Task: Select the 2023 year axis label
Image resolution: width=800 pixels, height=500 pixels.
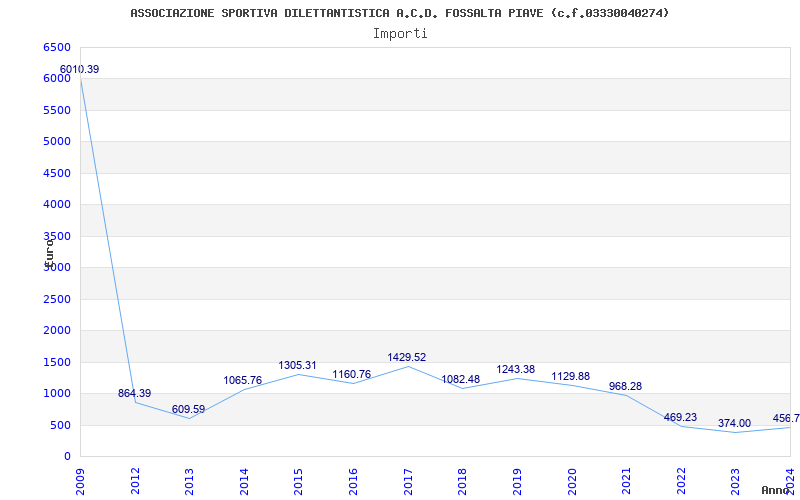Action: point(735,482)
